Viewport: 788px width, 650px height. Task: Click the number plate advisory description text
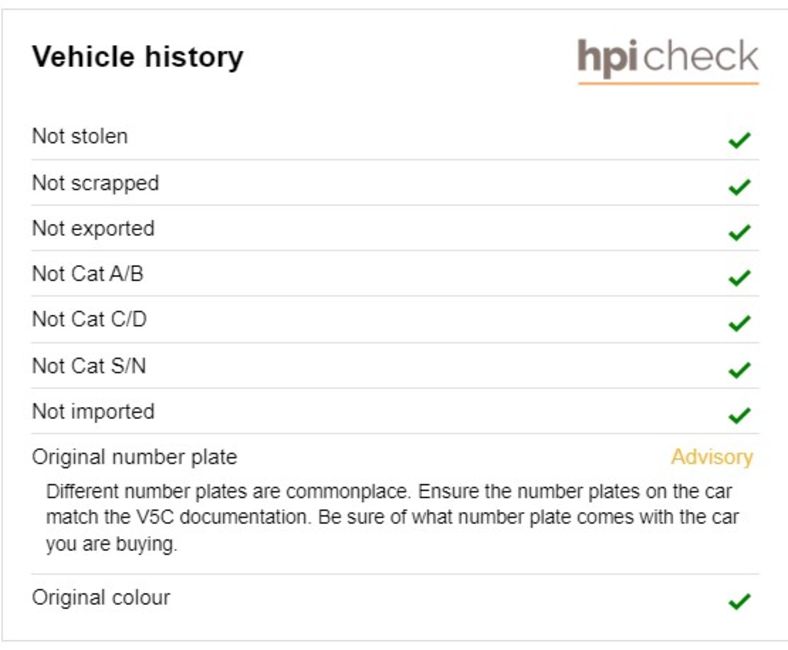pyautogui.click(x=392, y=517)
